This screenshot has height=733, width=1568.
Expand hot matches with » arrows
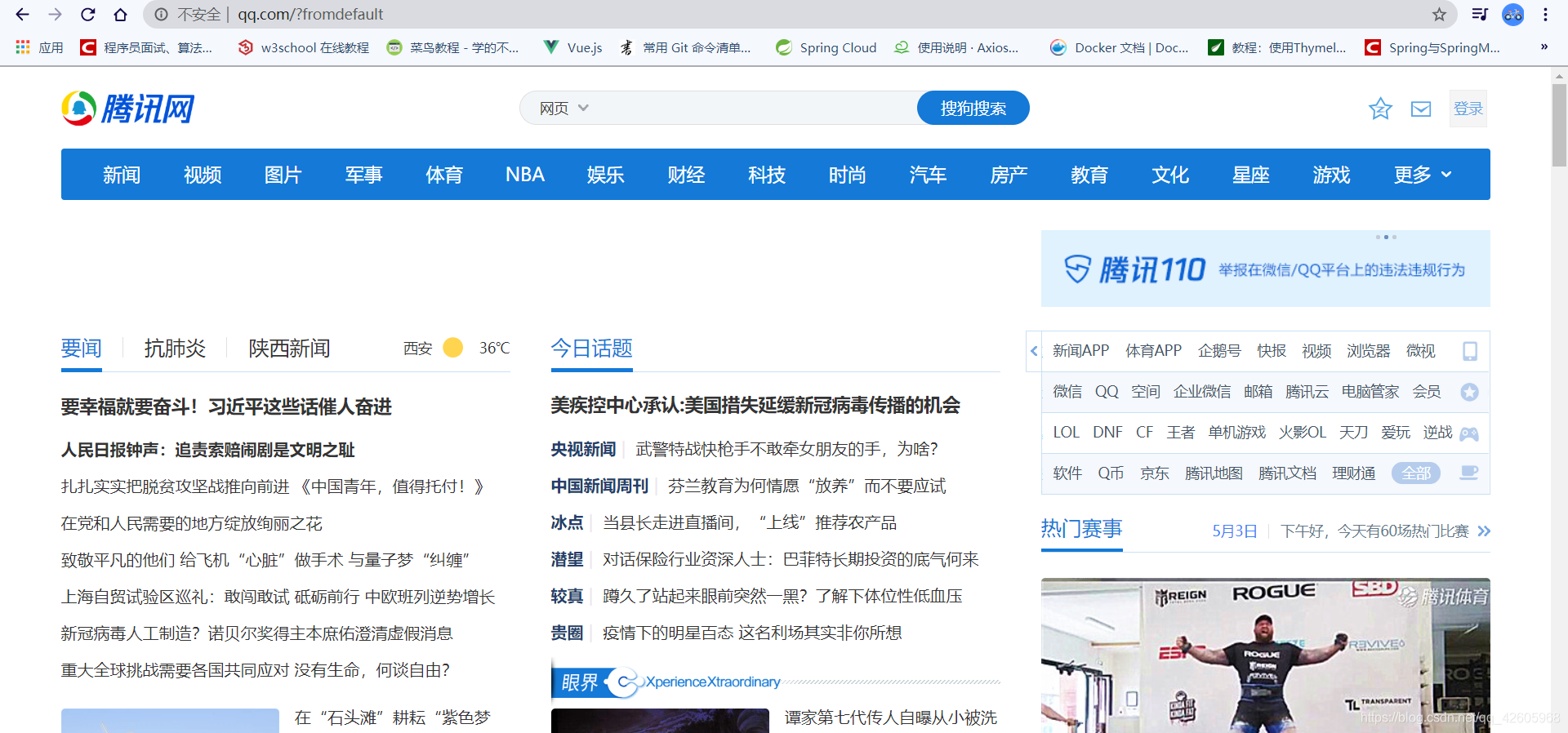tap(1484, 531)
